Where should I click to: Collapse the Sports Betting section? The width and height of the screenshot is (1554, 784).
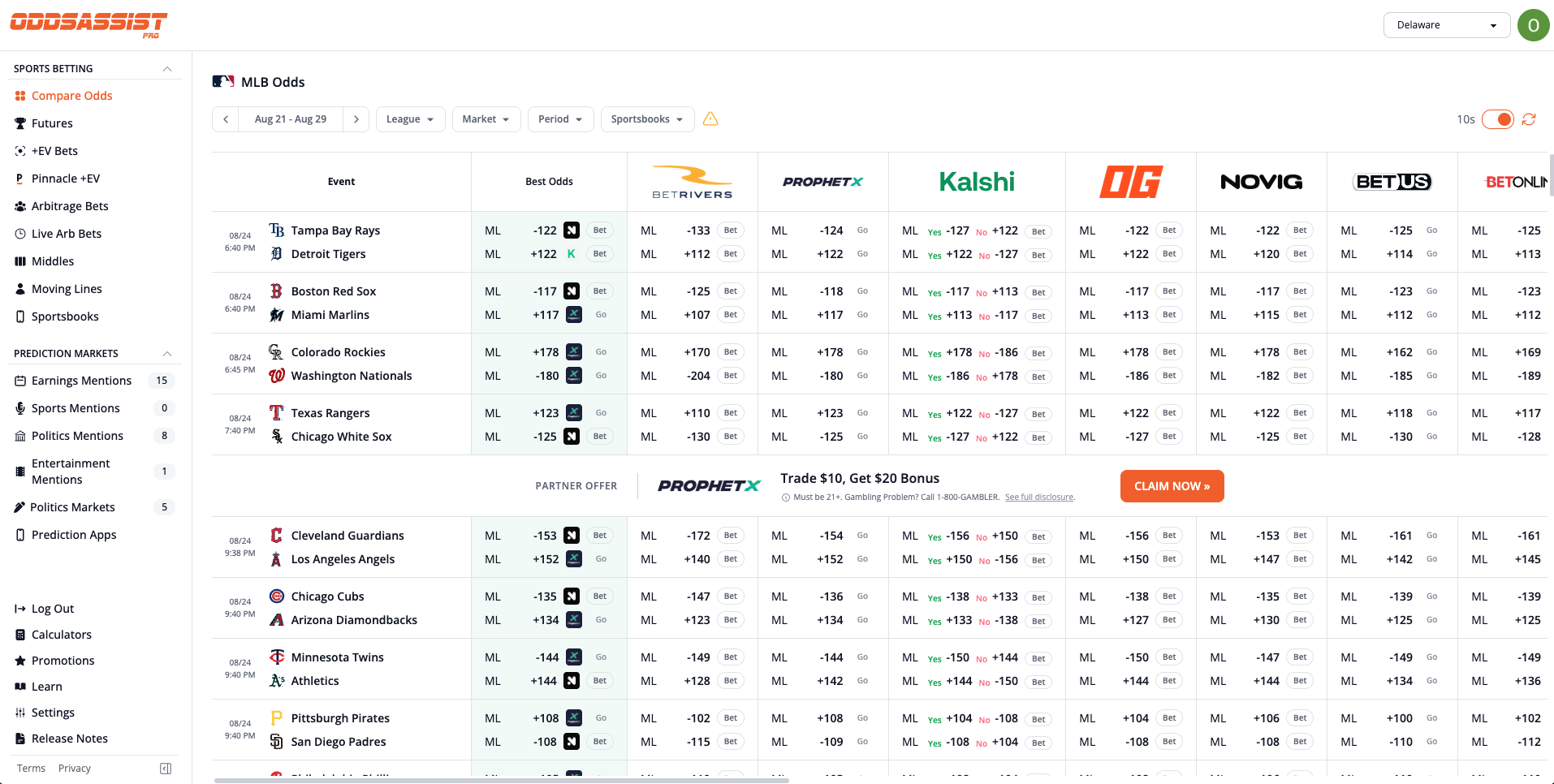pyautogui.click(x=167, y=69)
